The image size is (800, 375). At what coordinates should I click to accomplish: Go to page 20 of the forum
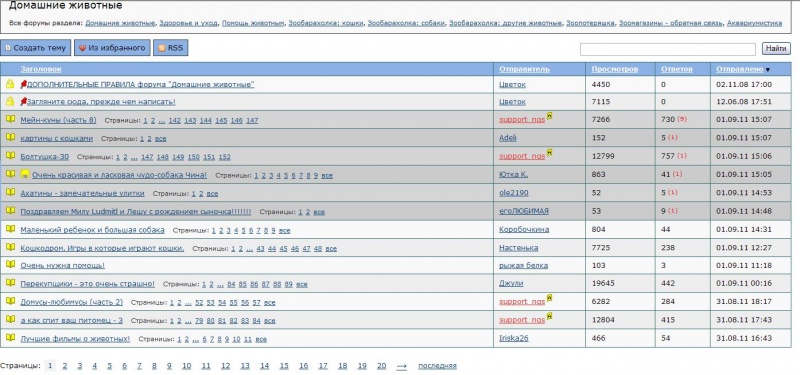(x=382, y=366)
